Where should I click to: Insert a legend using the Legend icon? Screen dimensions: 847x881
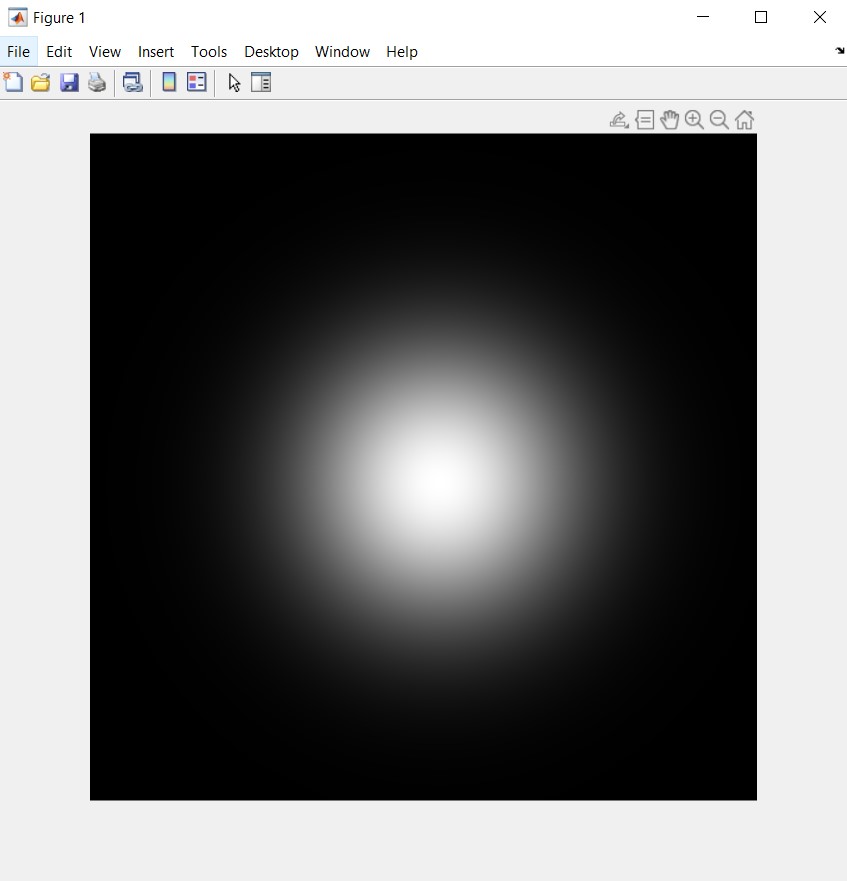(196, 82)
